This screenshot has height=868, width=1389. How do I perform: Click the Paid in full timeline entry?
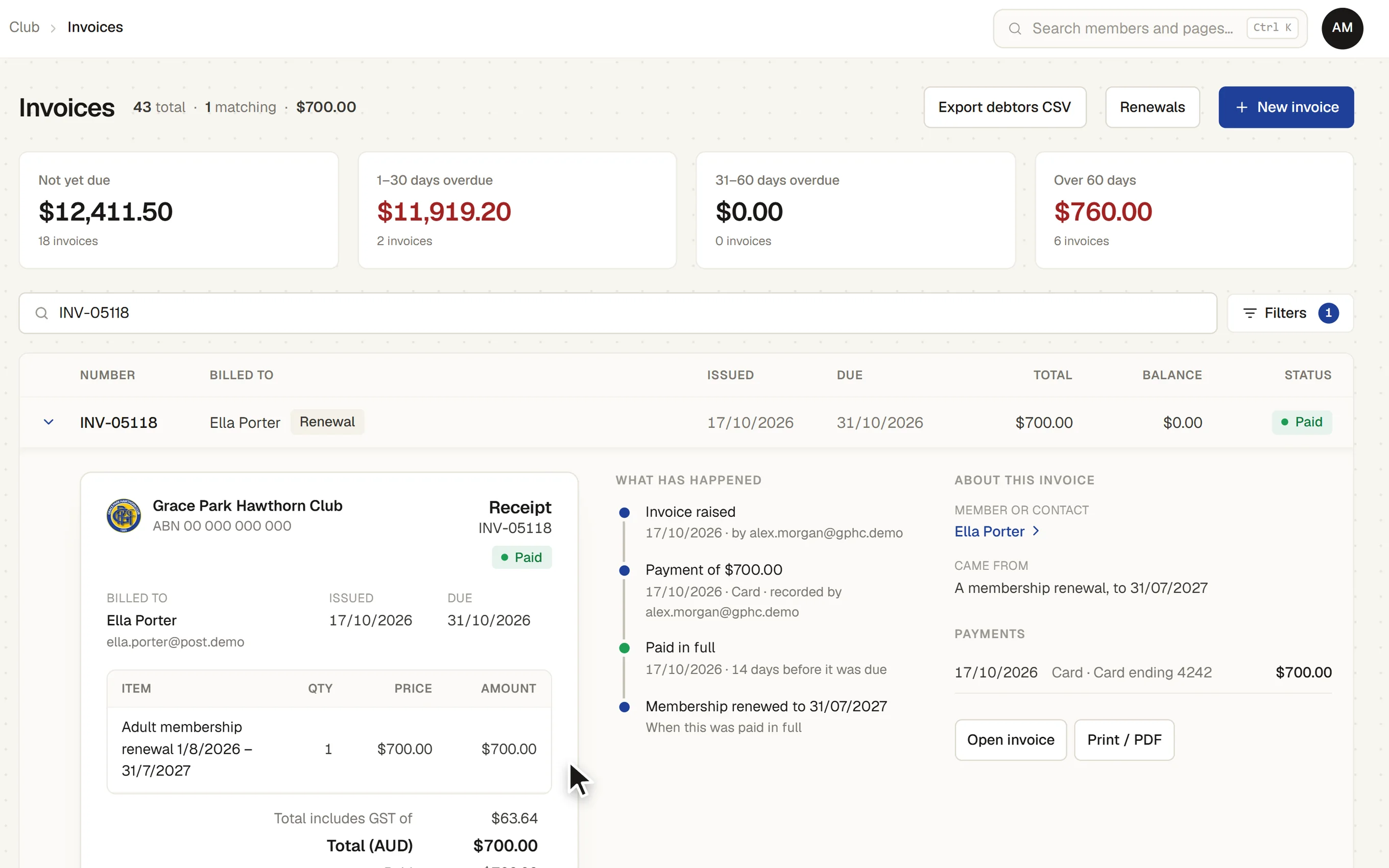765,658
